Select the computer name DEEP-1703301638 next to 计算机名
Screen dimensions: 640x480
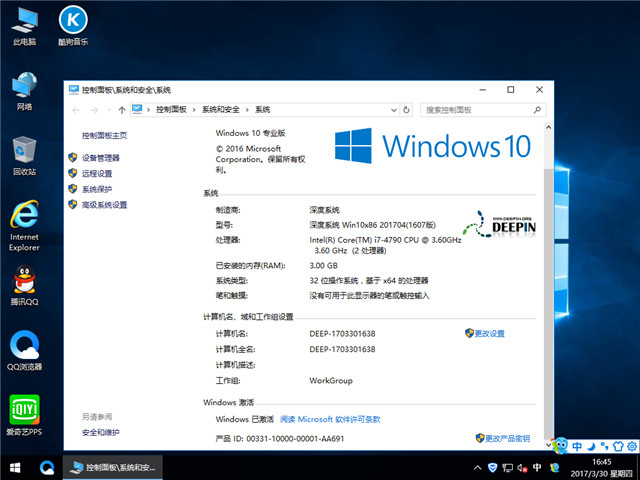[342, 334]
